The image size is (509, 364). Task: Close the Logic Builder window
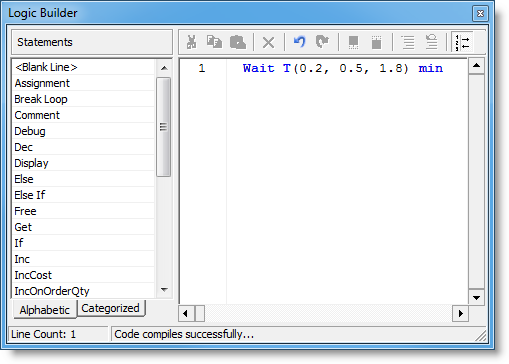coord(480,14)
